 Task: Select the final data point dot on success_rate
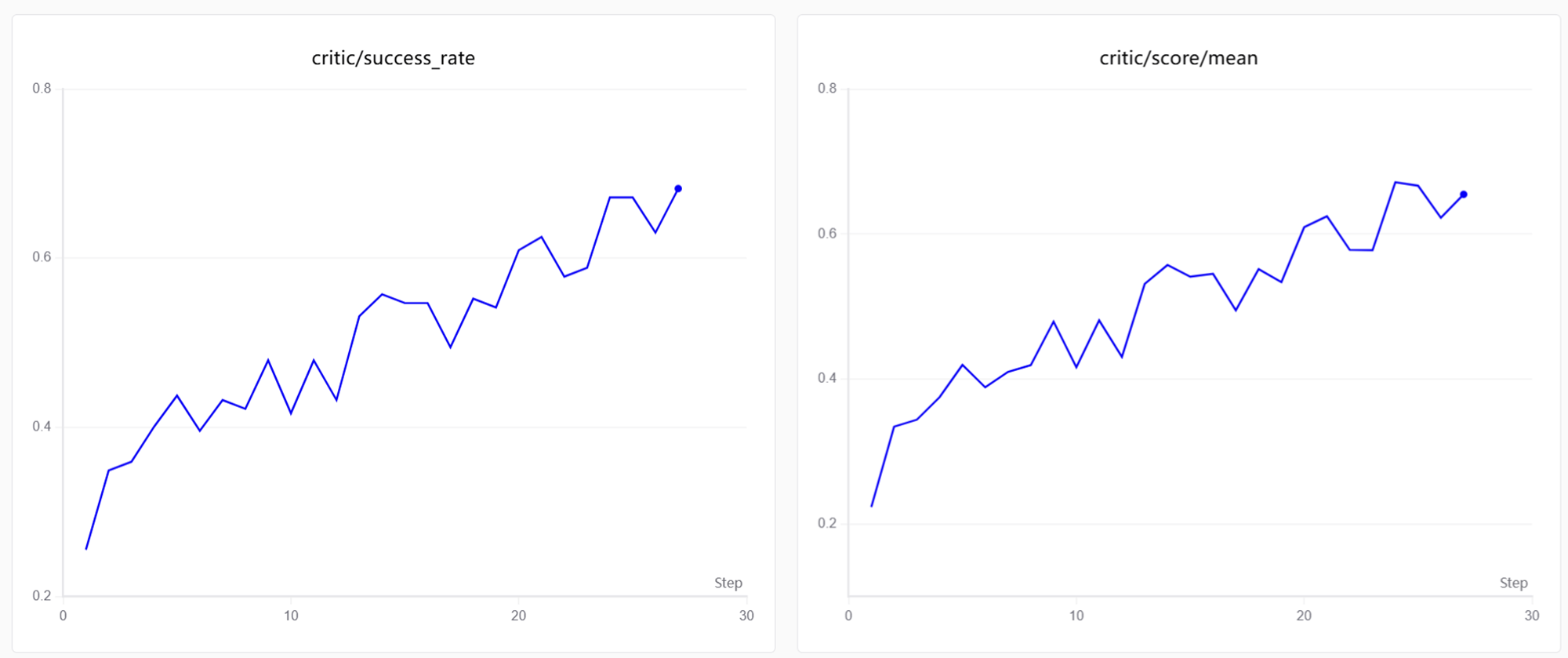point(678,189)
